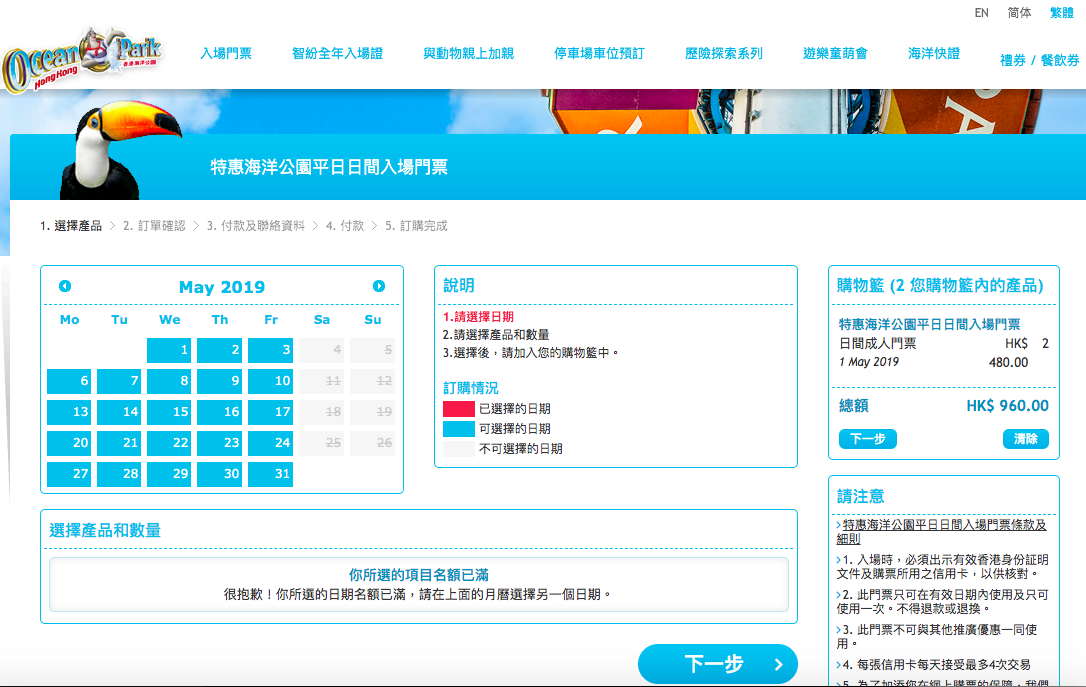Select May 27 on the calendar
The height and width of the screenshot is (687, 1086).
69,474
